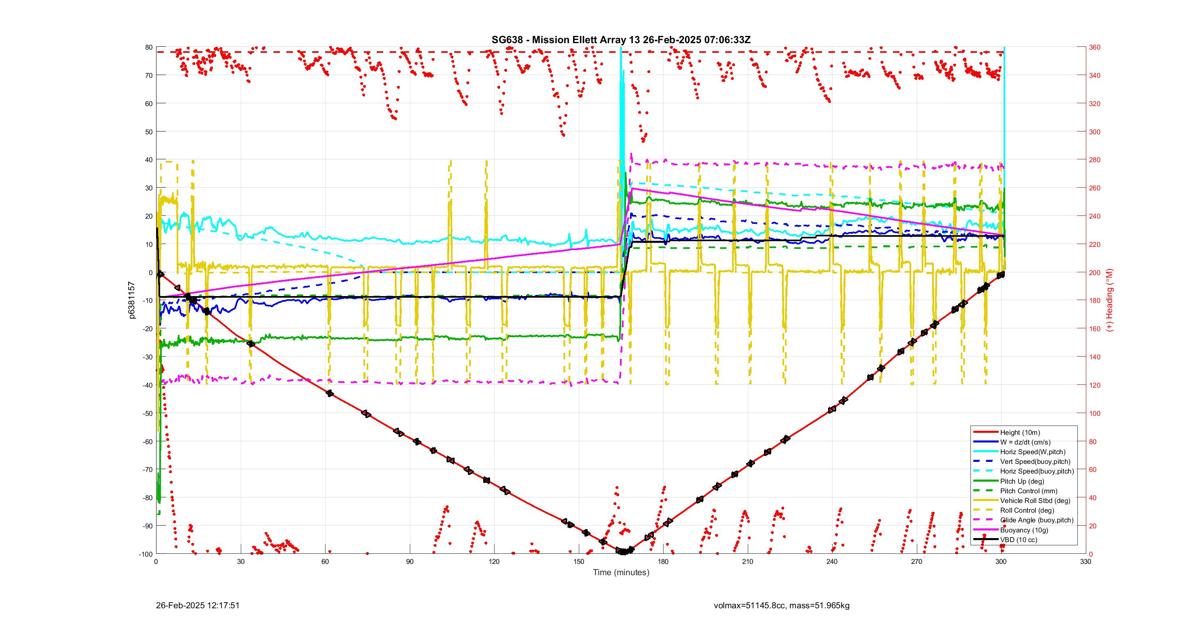Click the '280' tick on the heading axis
The height and width of the screenshot is (622, 1200).
point(1095,160)
